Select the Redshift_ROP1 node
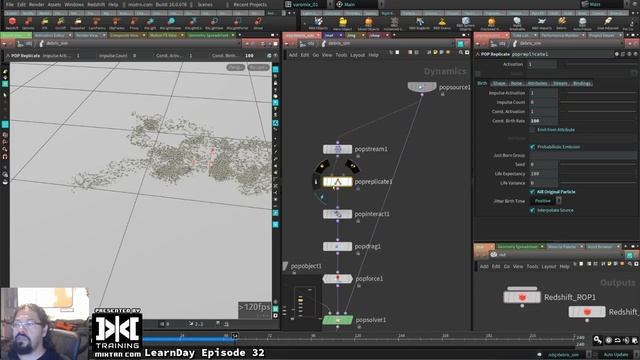640x360 pixels. (522, 297)
